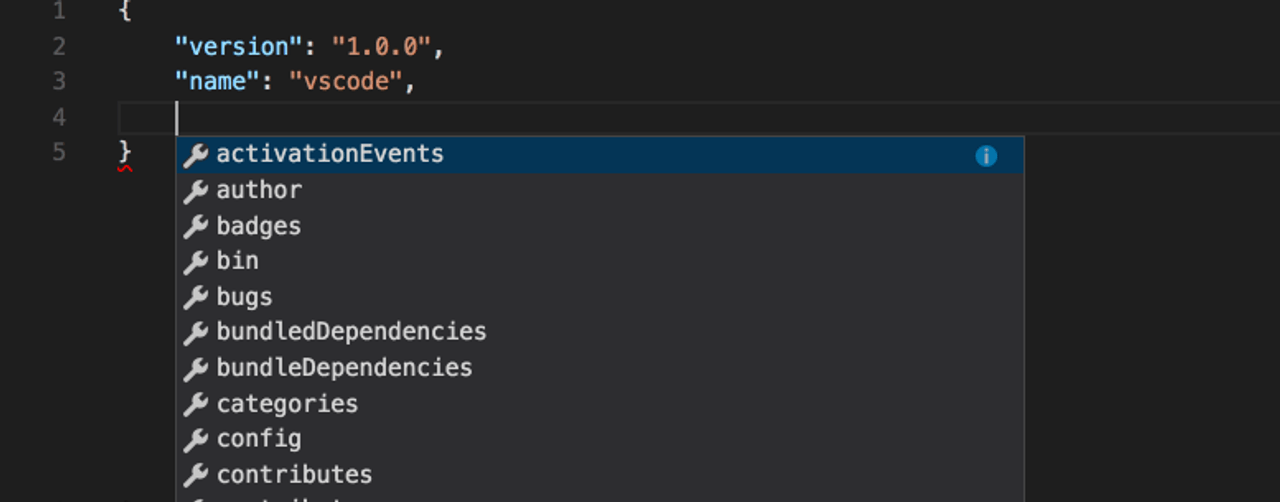Choose contributes from the list
This screenshot has width=1280, height=502.
294,475
